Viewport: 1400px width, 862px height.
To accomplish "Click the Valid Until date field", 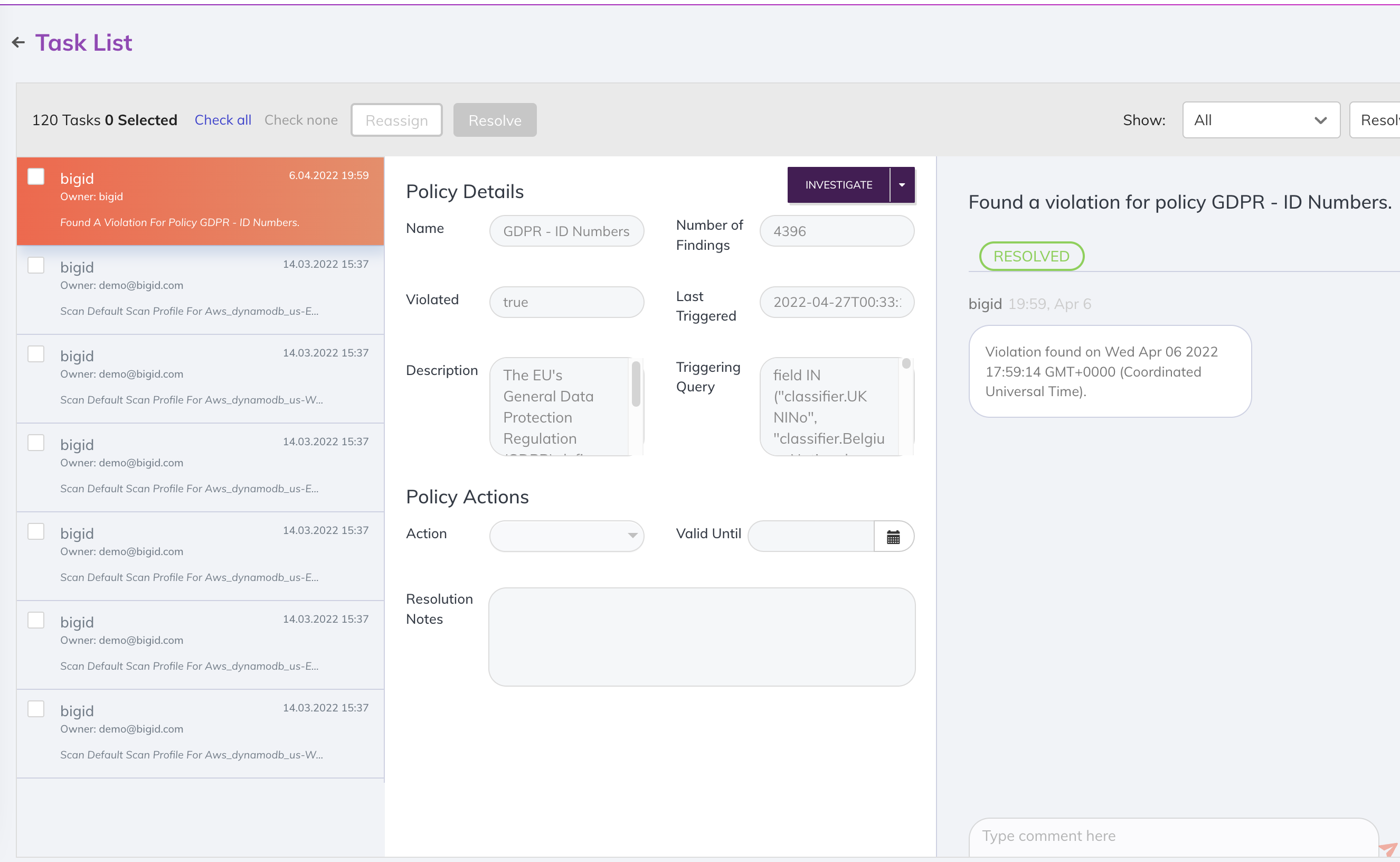I will click(811, 537).
